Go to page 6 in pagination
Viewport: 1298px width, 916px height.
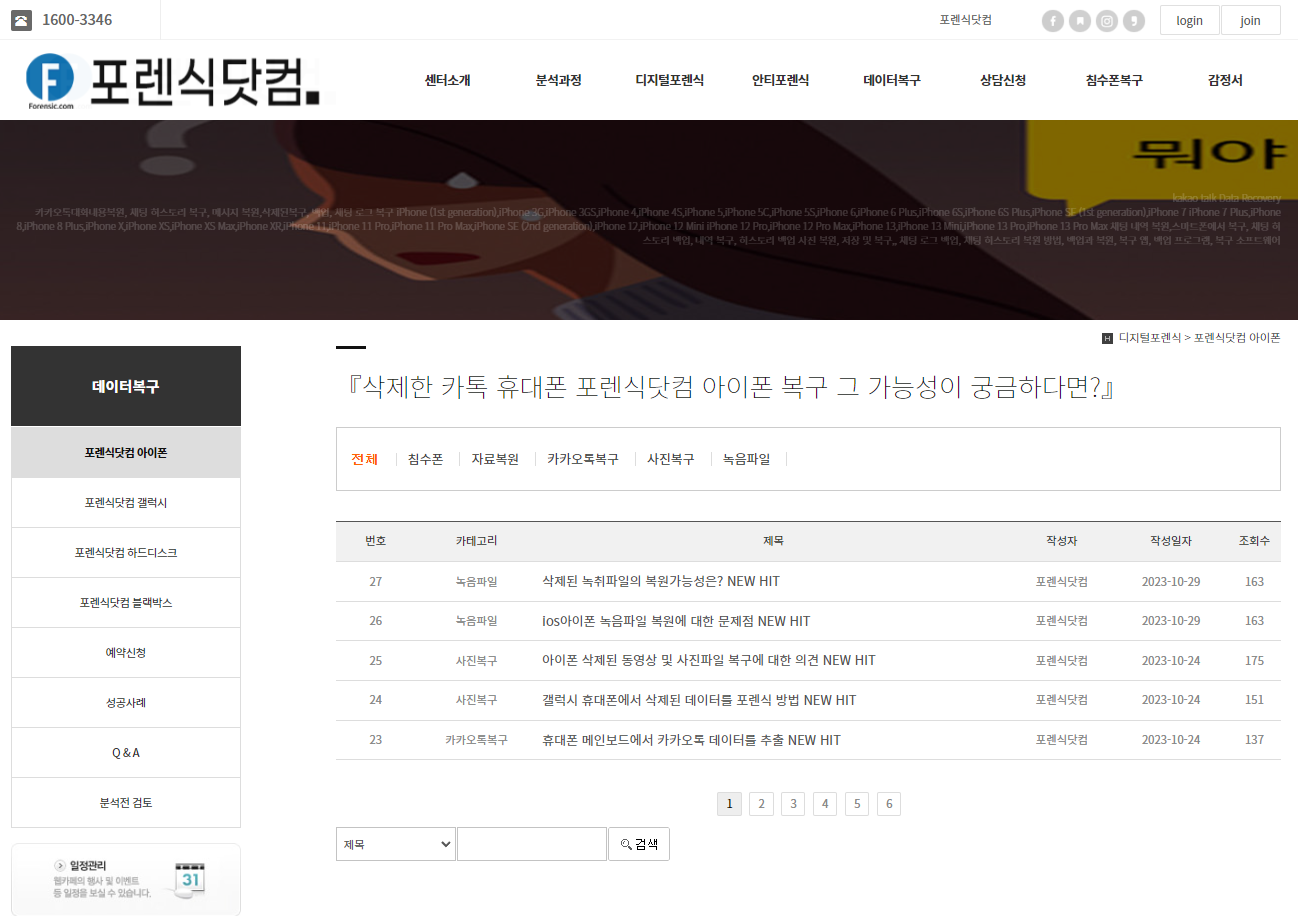(x=889, y=804)
